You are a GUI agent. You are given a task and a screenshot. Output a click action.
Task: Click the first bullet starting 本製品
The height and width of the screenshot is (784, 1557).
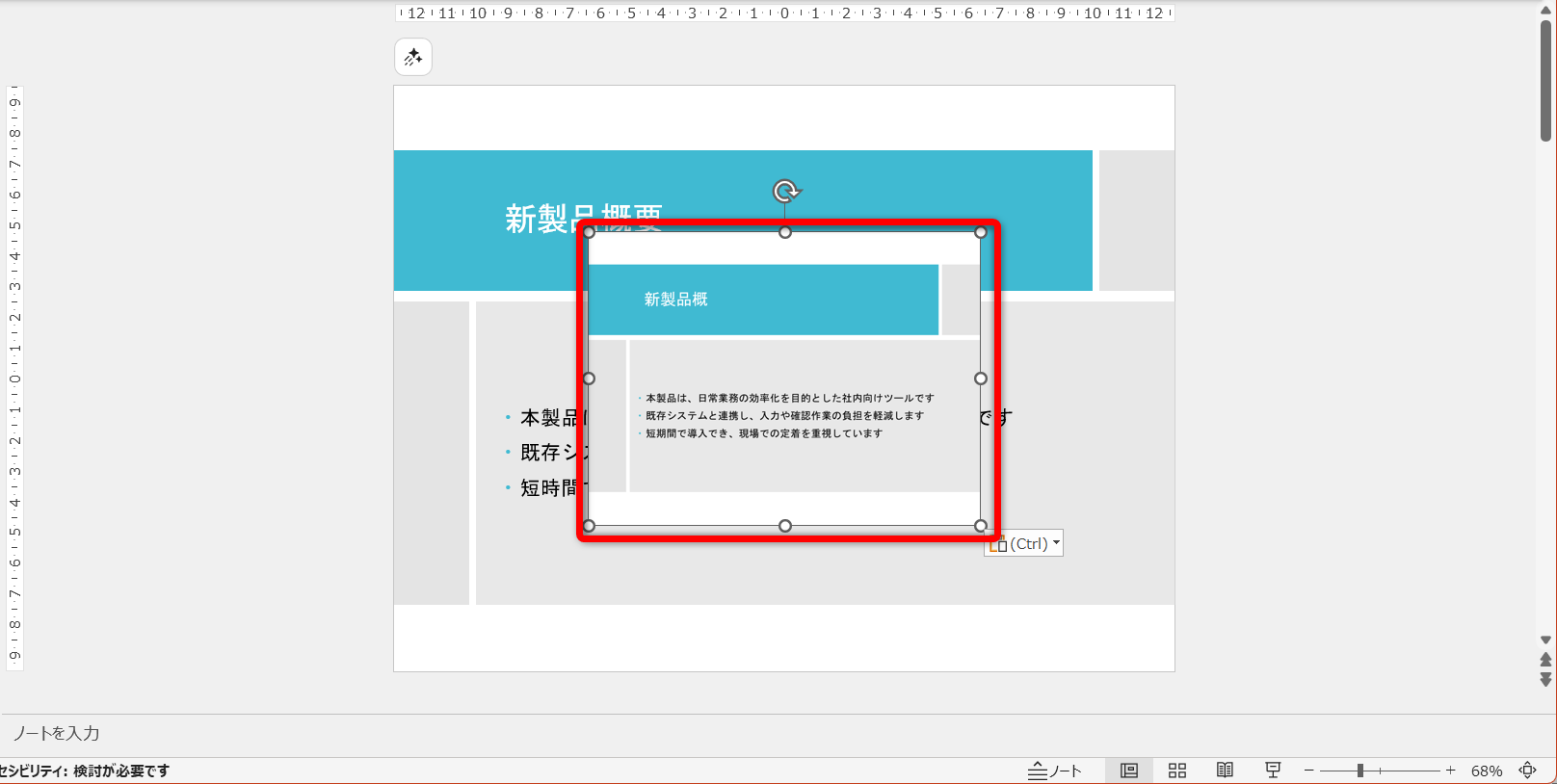pos(550,418)
